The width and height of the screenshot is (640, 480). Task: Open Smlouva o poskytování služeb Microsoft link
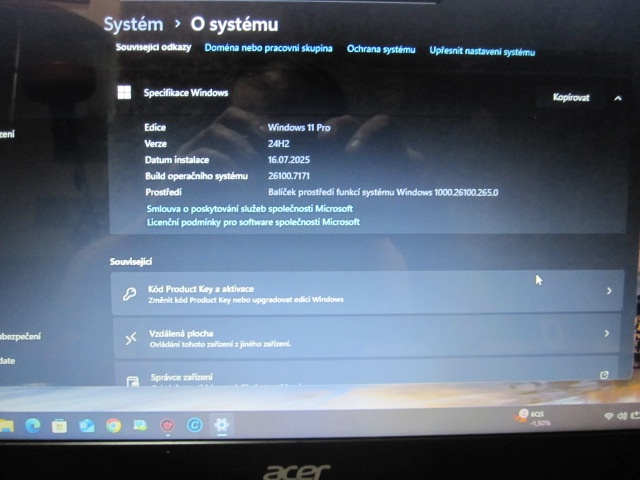point(250,209)
